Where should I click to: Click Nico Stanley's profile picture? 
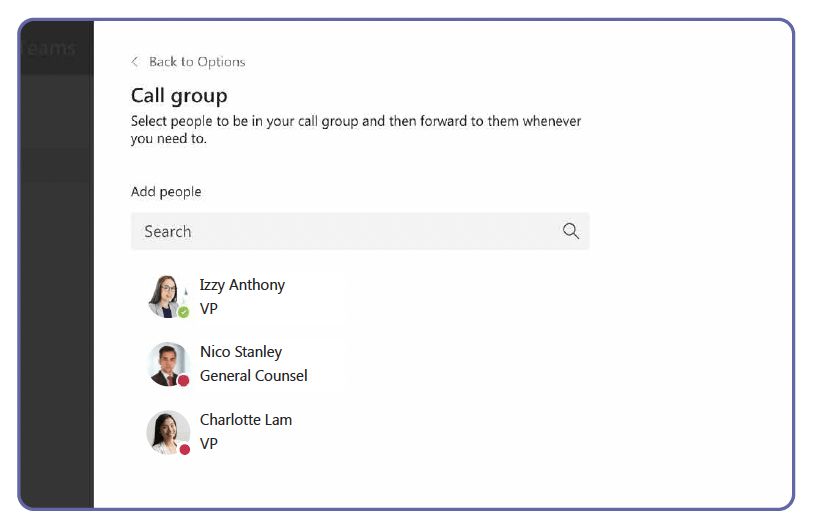pyautogui.click(x=165, y=362)
